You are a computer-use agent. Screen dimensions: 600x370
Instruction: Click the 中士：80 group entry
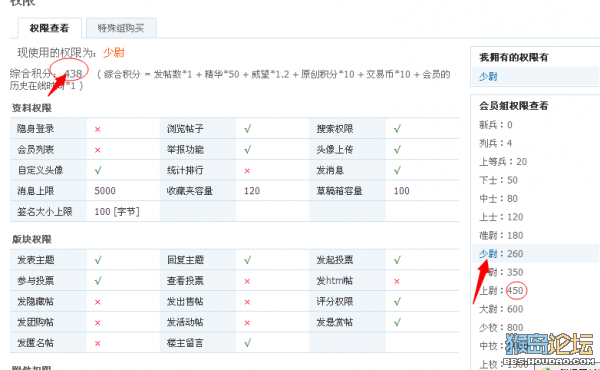[x=498, y=199]
